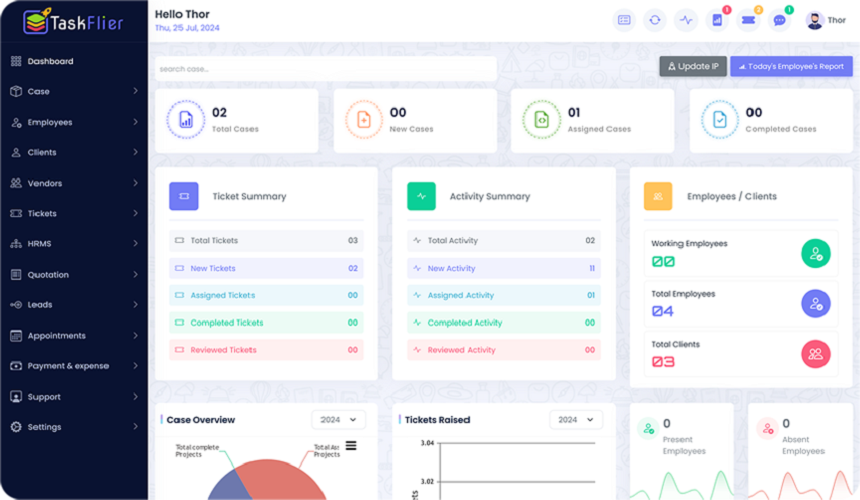Expand the Case submenu chevron

[x=135, y=91]
